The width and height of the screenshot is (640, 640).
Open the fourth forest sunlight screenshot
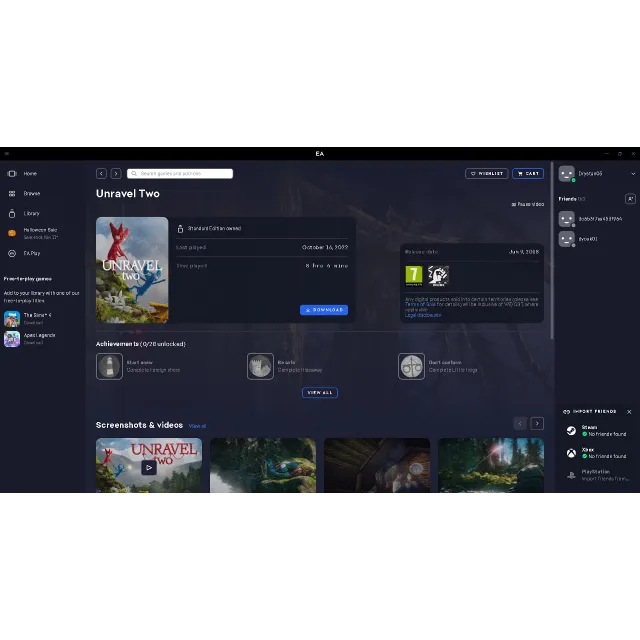click(491, 465)
